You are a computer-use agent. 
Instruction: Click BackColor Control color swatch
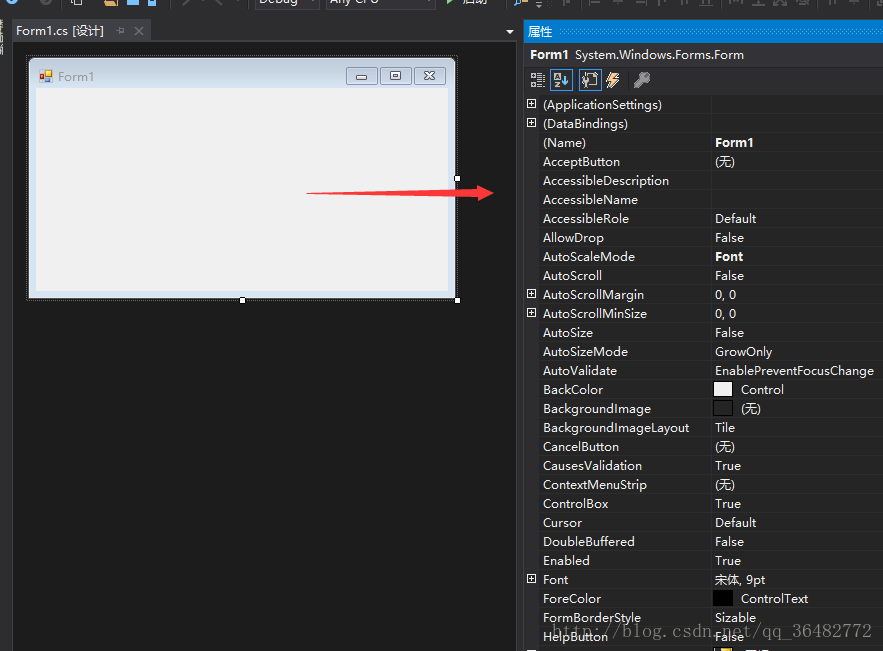click(x=723, y=389)
